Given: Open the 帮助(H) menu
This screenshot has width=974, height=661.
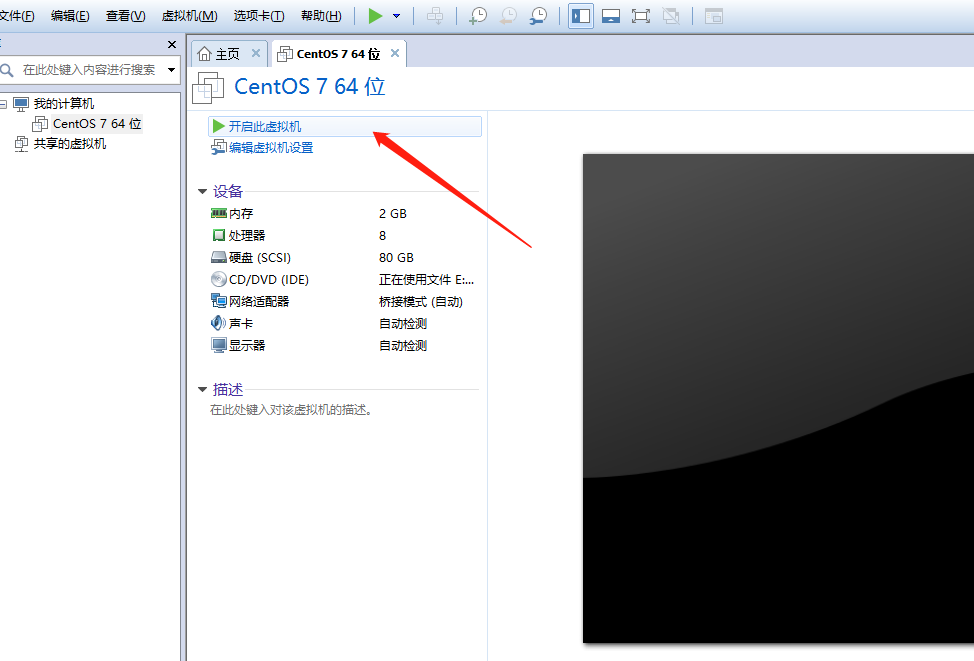Looking at the screenshot, I should [x=321, y=16].
